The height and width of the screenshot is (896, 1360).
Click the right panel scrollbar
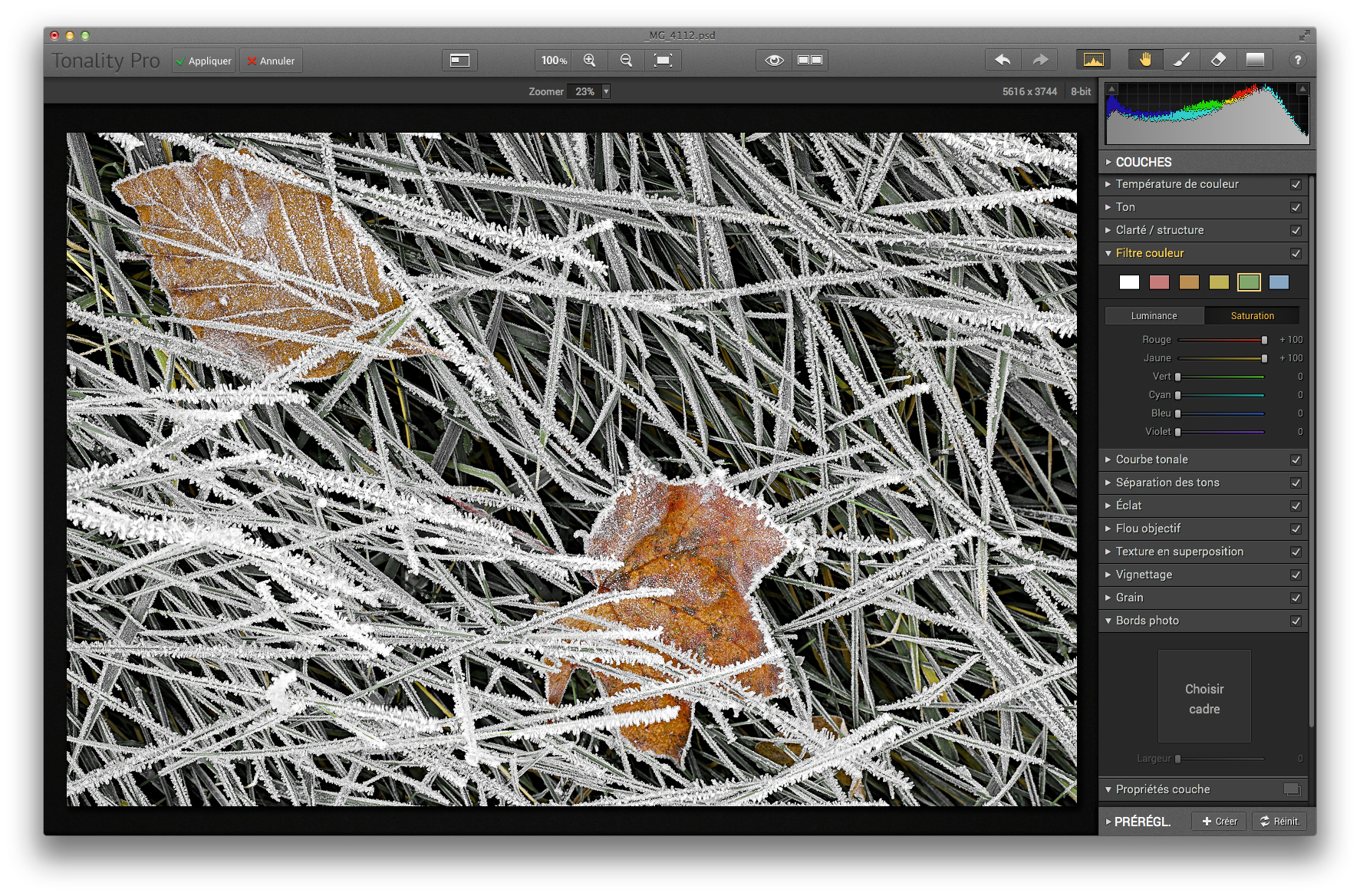tap(1312, 453)
